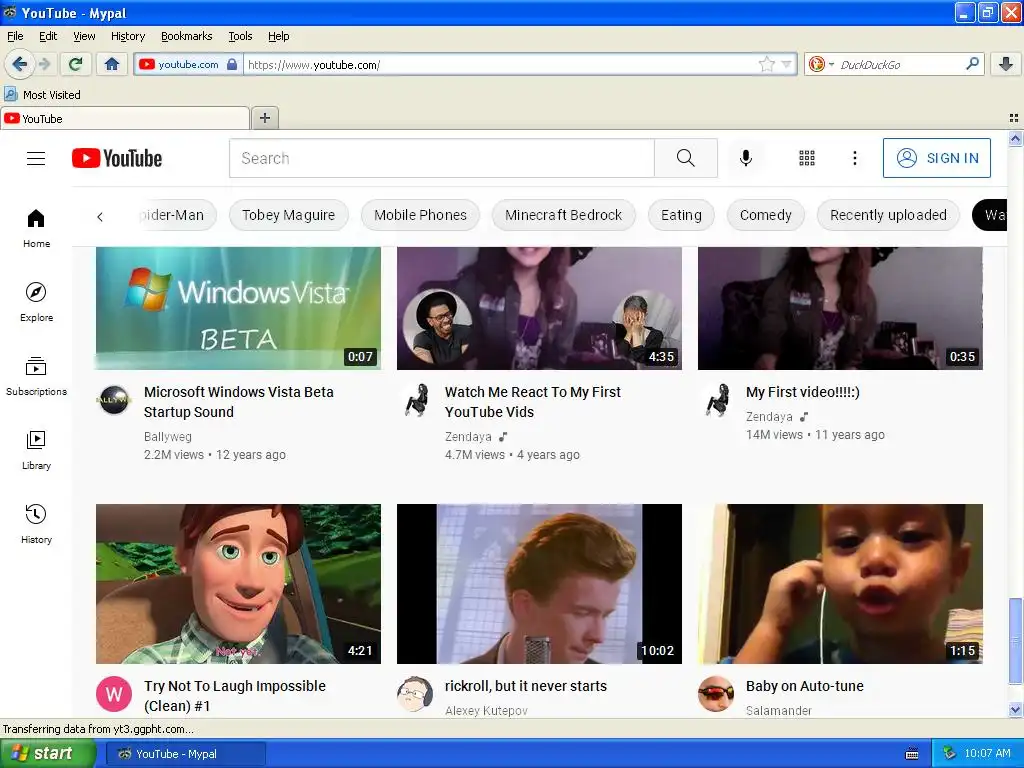This screenshot has height=768, width=1024.
Task: Select the Tobey Maguire chip
Action: pos(289,215)
